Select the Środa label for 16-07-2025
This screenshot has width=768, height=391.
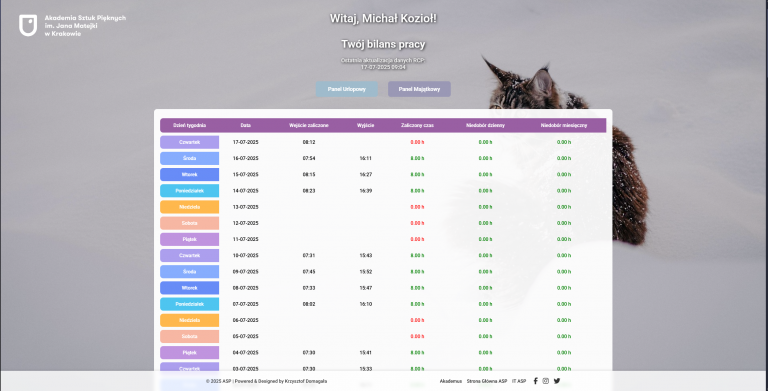coord(190,158)
